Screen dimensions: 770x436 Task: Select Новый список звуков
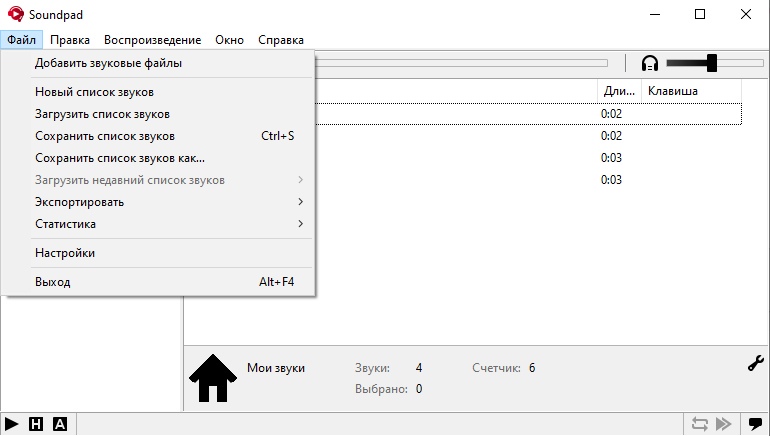coord(158,92)
